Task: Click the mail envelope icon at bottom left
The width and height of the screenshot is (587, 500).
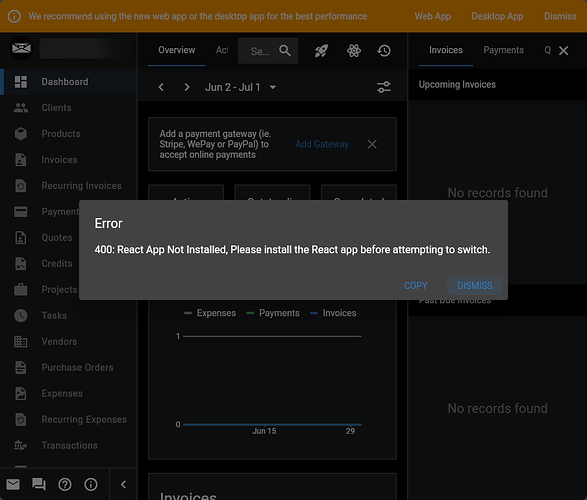Action: click(x=13, y=485)
